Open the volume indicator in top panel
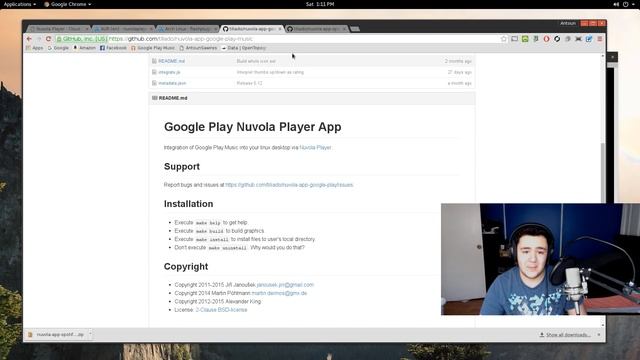Image resolution: width=640 pixels, height=360 pixels. [x=616, y=4]
